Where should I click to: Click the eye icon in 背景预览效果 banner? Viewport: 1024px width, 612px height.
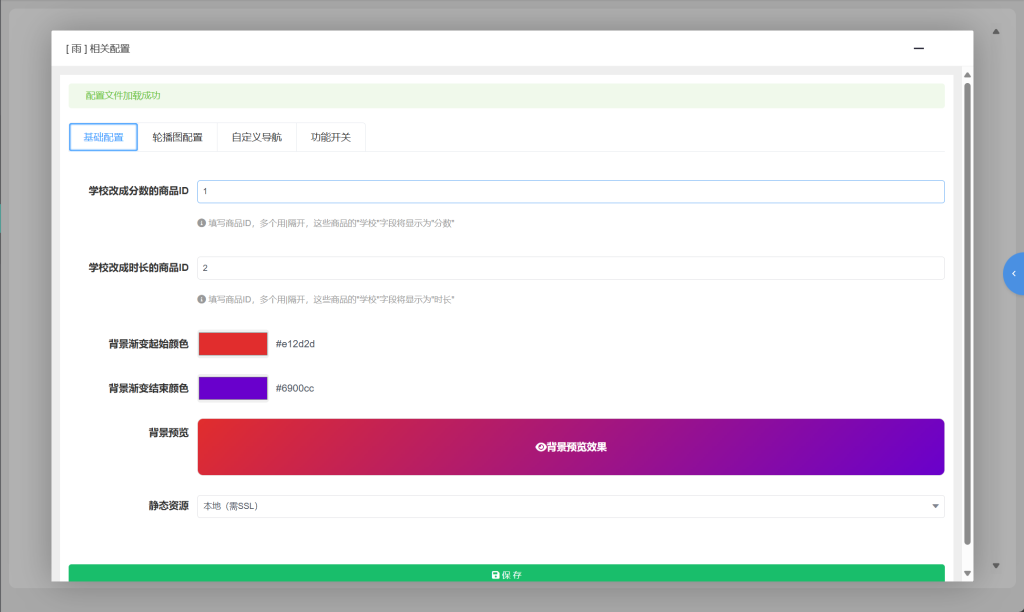pyautogui.click(x=540, y=447)
